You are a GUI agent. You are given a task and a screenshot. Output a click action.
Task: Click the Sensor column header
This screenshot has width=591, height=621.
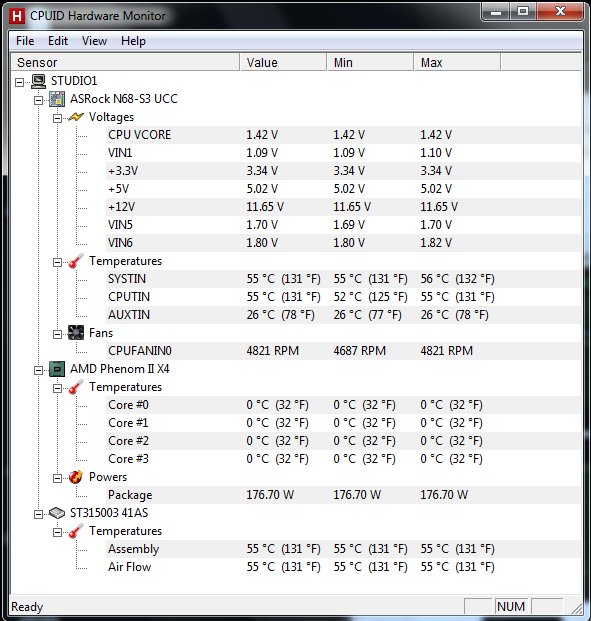[125, 63]
